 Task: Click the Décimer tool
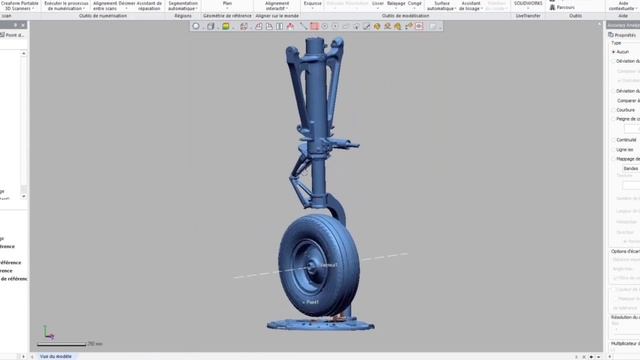[x=127, y=5]
